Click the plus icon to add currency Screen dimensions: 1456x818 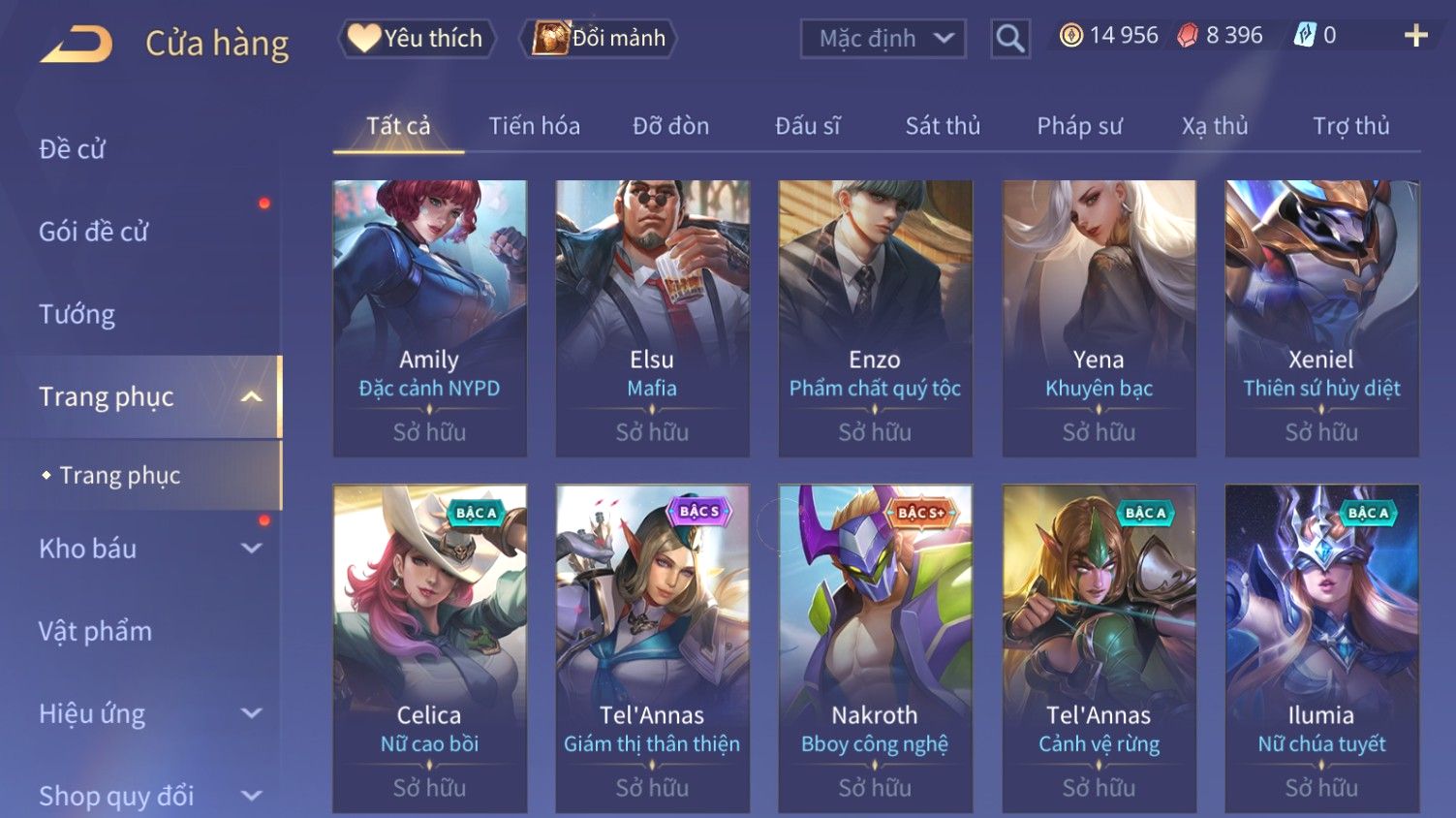coord(1415,36)
